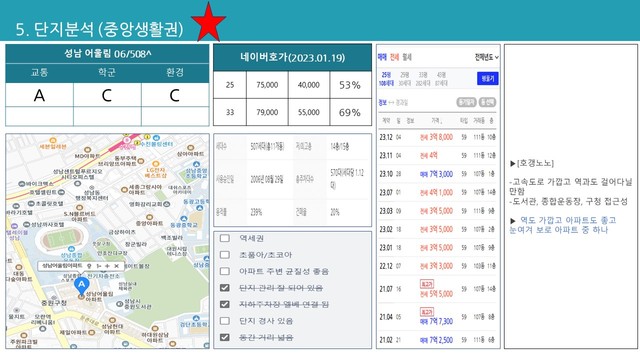Click grade A under 교통 column
Image resolution: width=640 pixels, height=360 pixels.
tap(39, 95)
